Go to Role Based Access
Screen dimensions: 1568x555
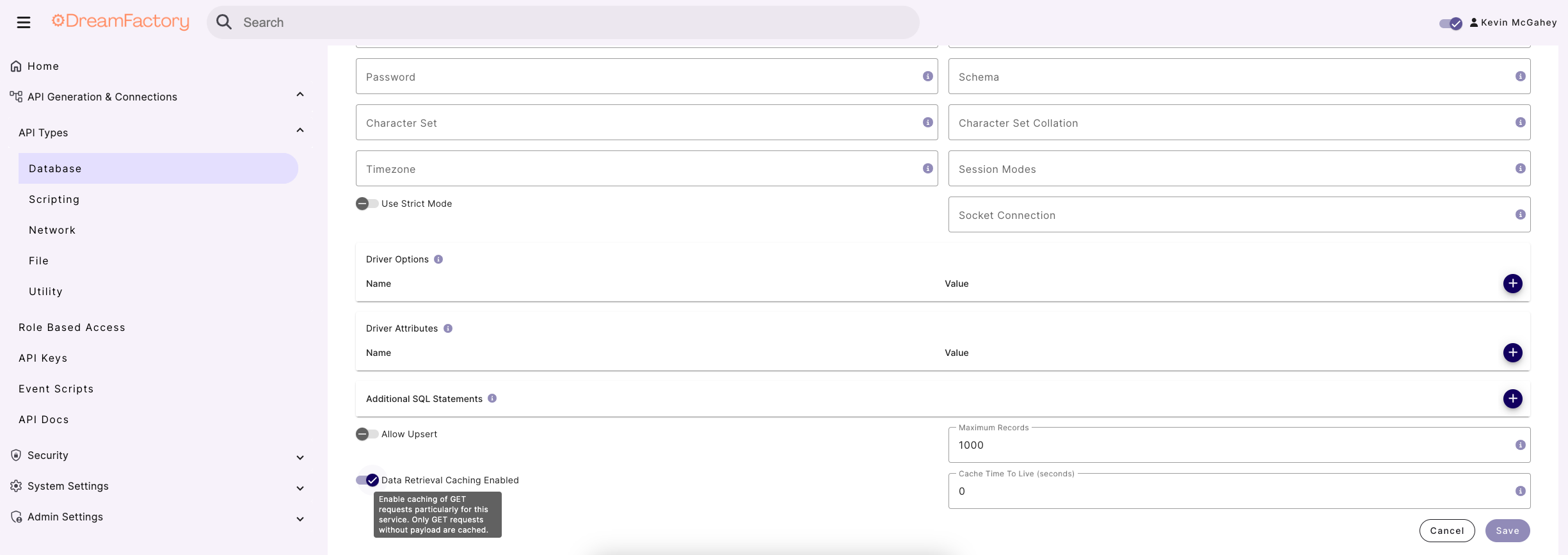click(x=72, y=328)
